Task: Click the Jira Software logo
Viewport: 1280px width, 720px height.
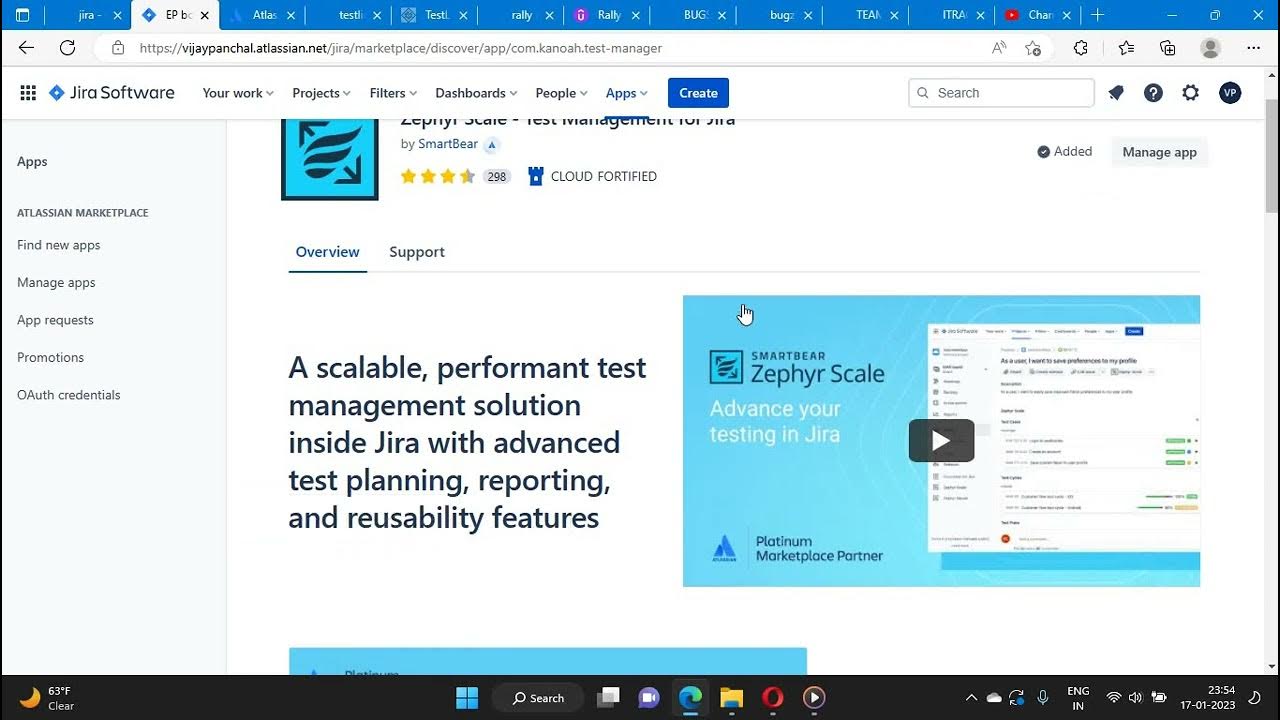Action: coord(112,93)
